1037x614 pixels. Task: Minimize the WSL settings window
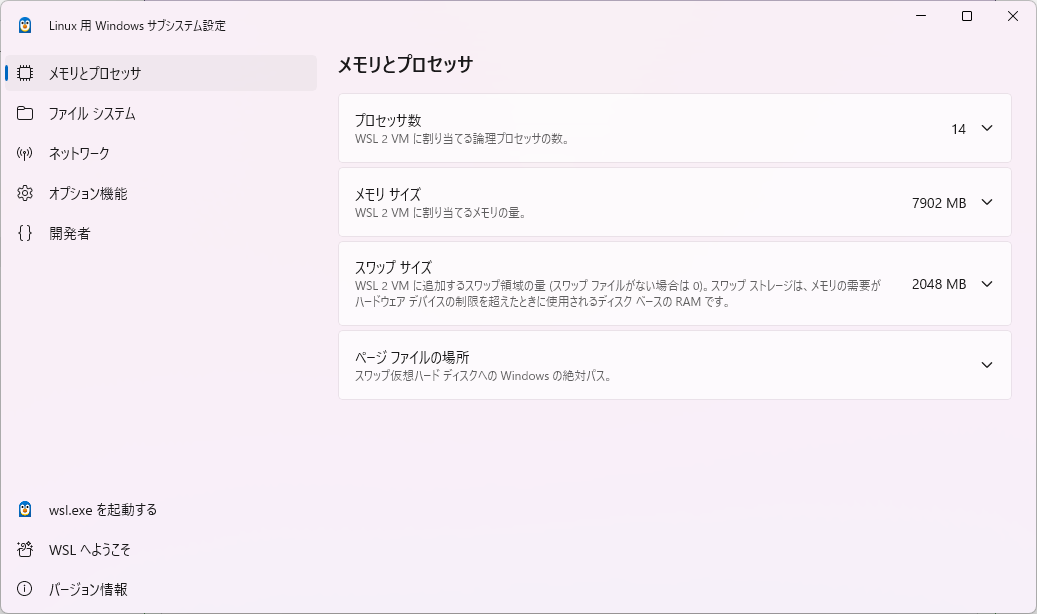(921, 16)
